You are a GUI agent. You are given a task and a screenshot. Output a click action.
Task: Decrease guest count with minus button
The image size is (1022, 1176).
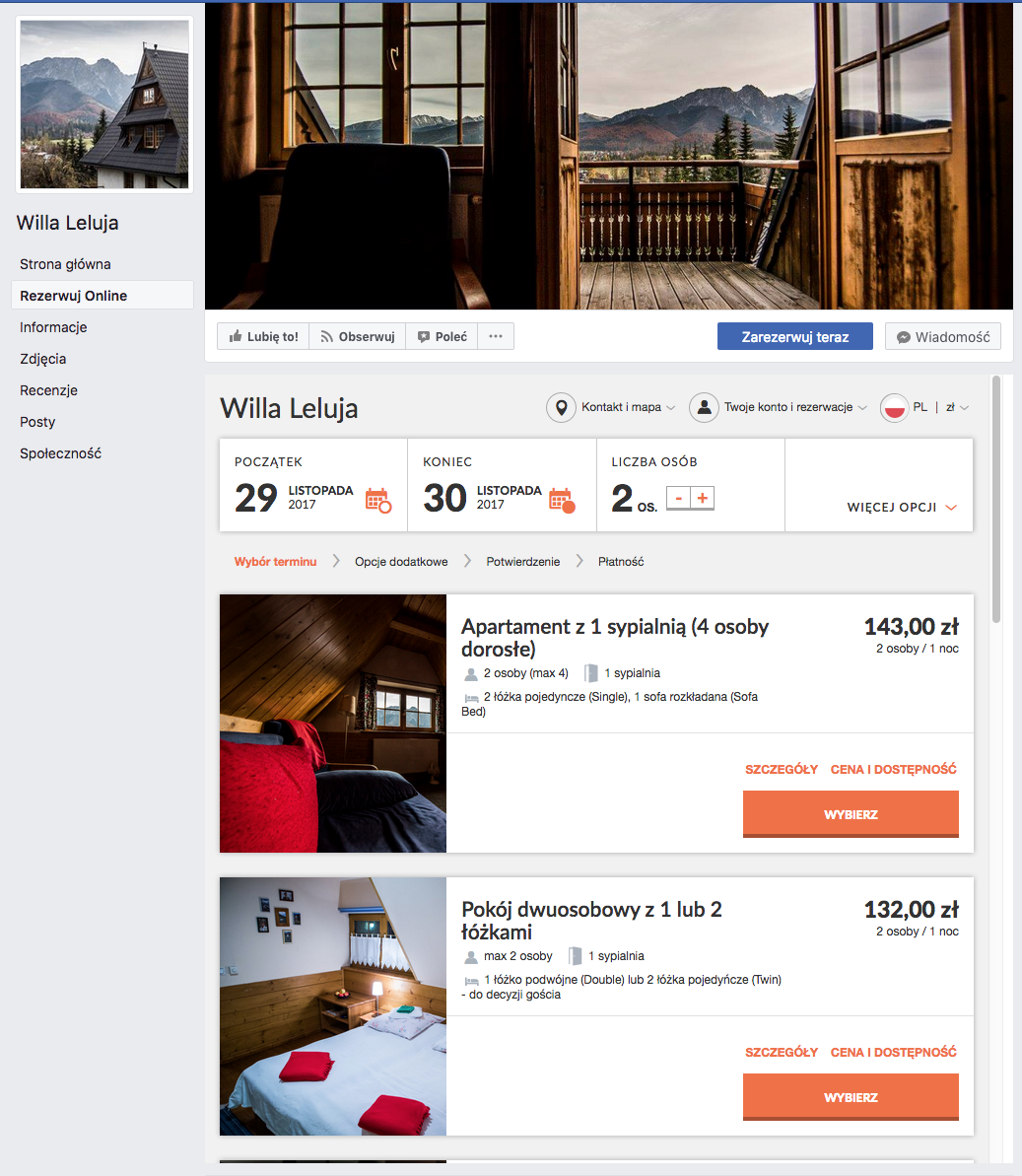pos(679,498)
